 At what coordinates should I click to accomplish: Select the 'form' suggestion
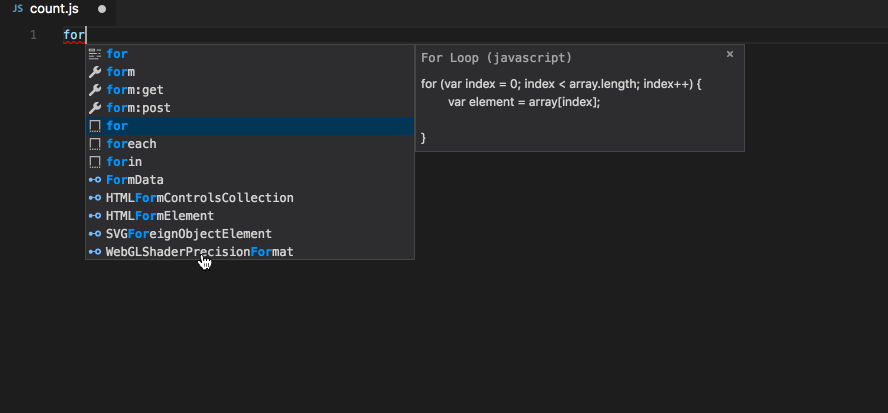pos(250,72)
